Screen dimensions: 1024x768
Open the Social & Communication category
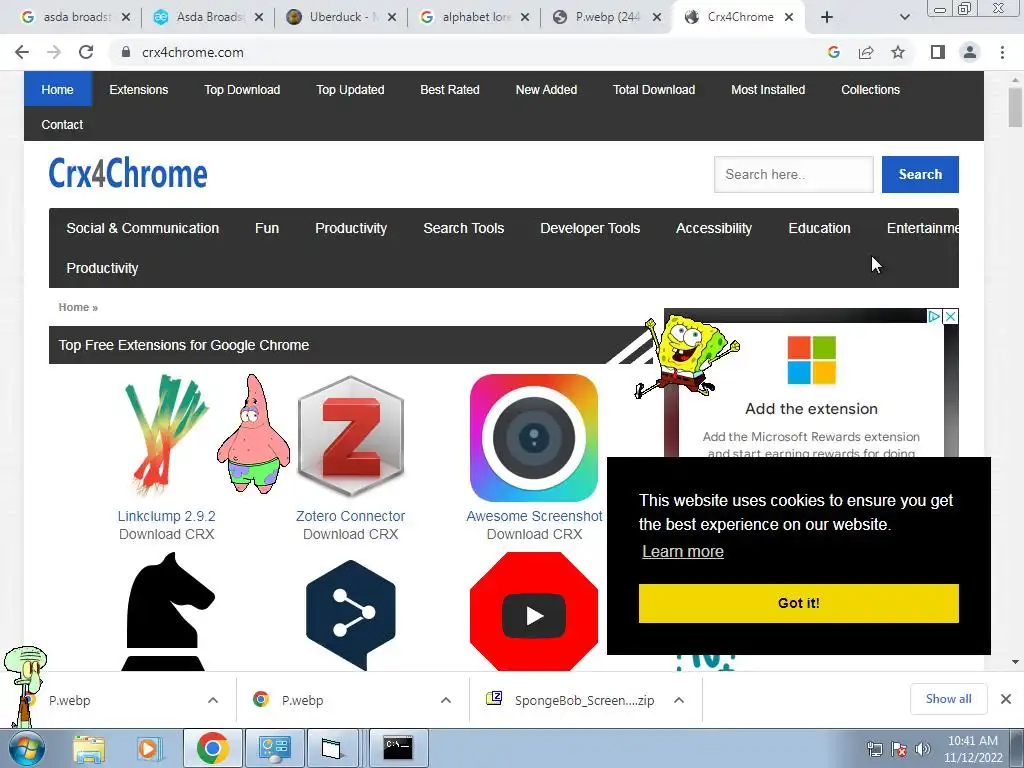pos(142,228)
